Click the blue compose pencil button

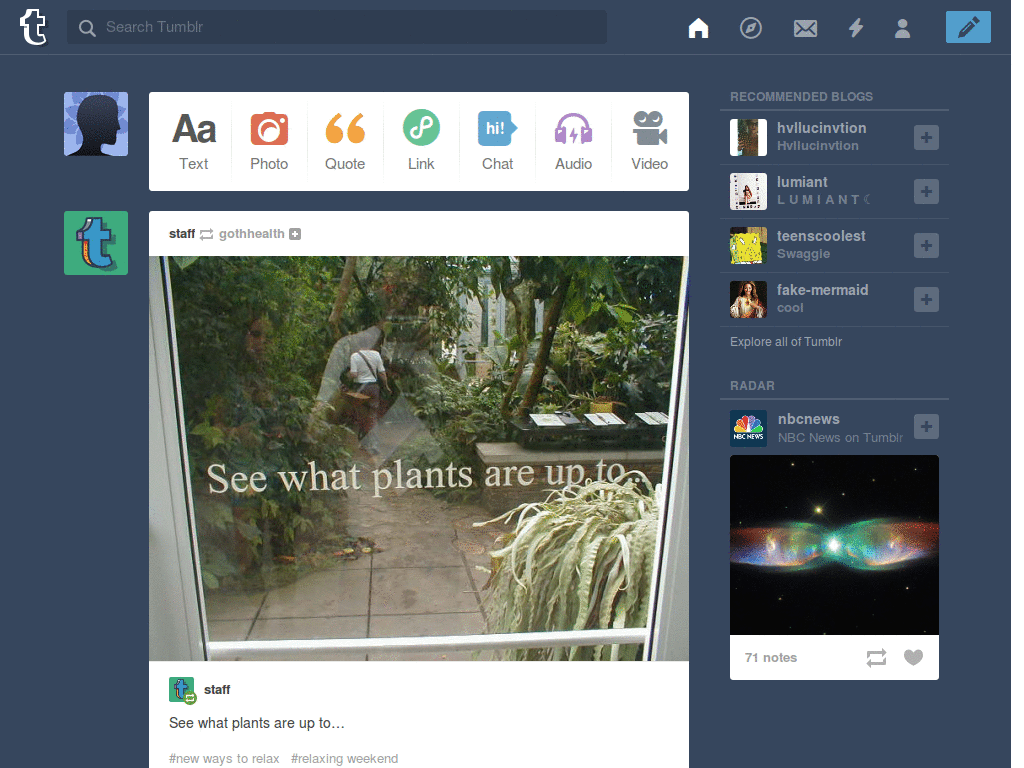click(x=968, y=27)
